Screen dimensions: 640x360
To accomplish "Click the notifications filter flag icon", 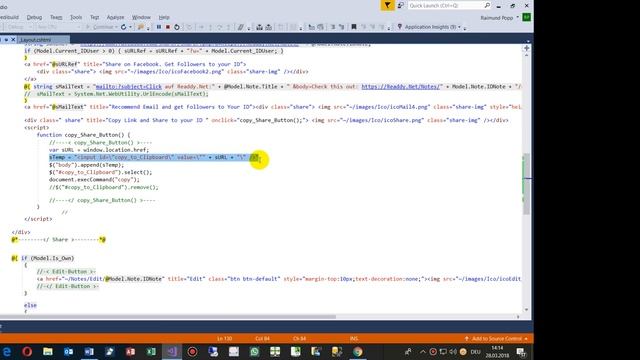I will point(387,5).
